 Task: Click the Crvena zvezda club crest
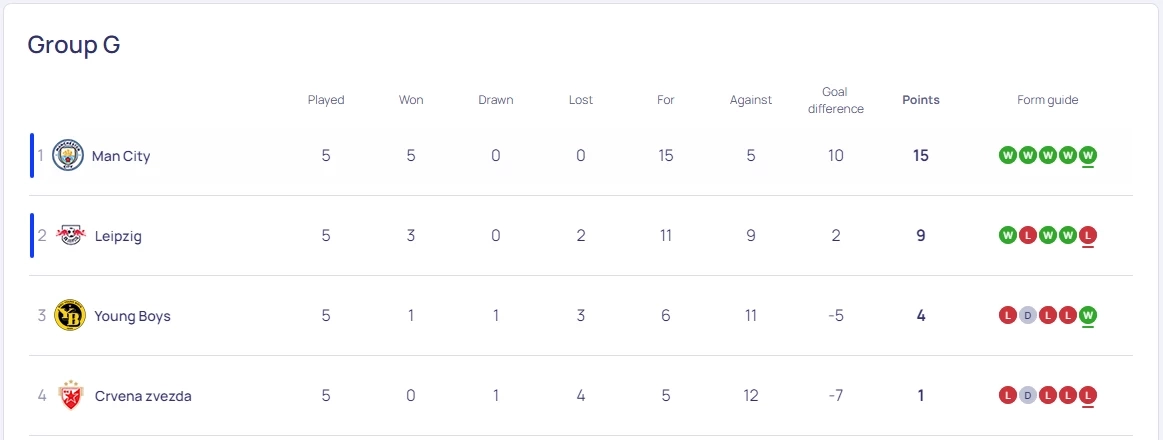click(x=70, y=396)
